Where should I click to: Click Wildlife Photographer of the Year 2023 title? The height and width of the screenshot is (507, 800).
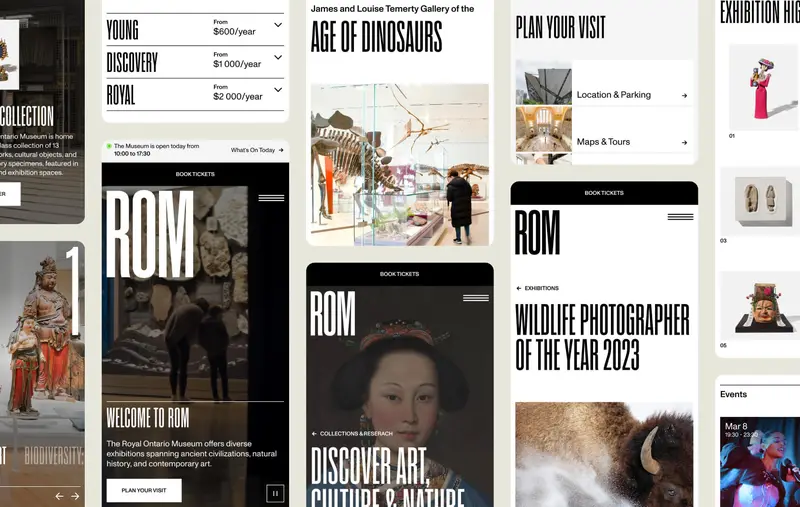[x=602, y=337]
